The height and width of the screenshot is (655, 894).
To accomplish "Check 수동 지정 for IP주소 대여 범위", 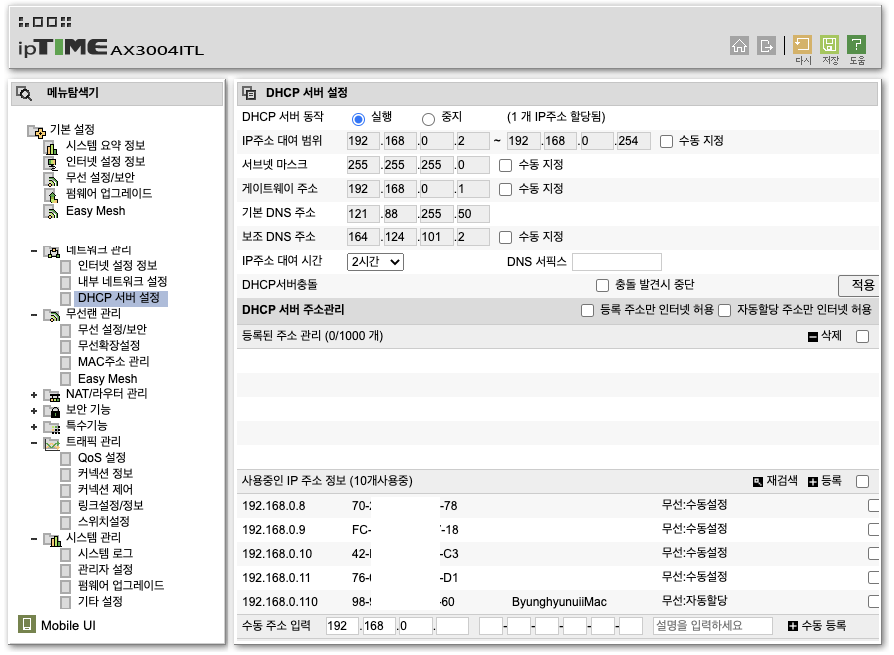I will tap(666, 141).
